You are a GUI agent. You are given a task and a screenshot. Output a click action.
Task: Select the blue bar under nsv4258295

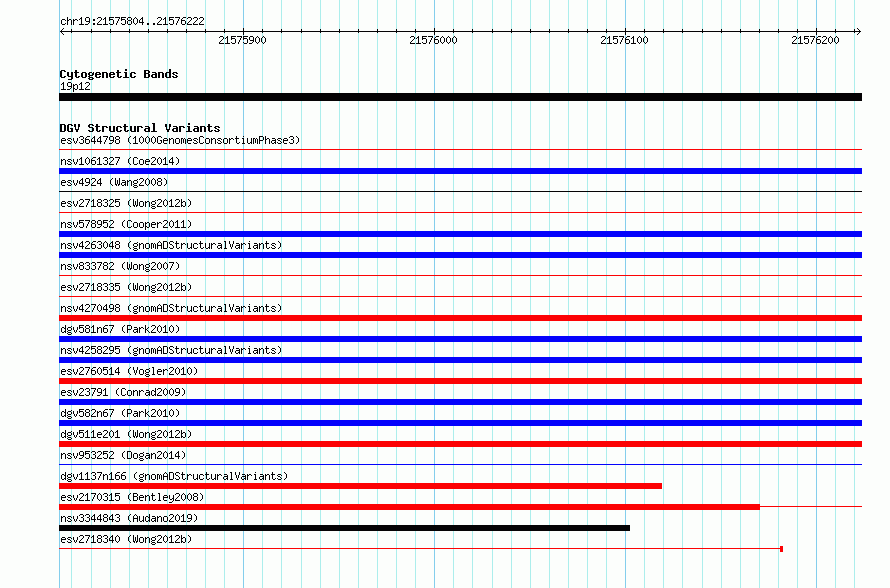click(460, 360)
